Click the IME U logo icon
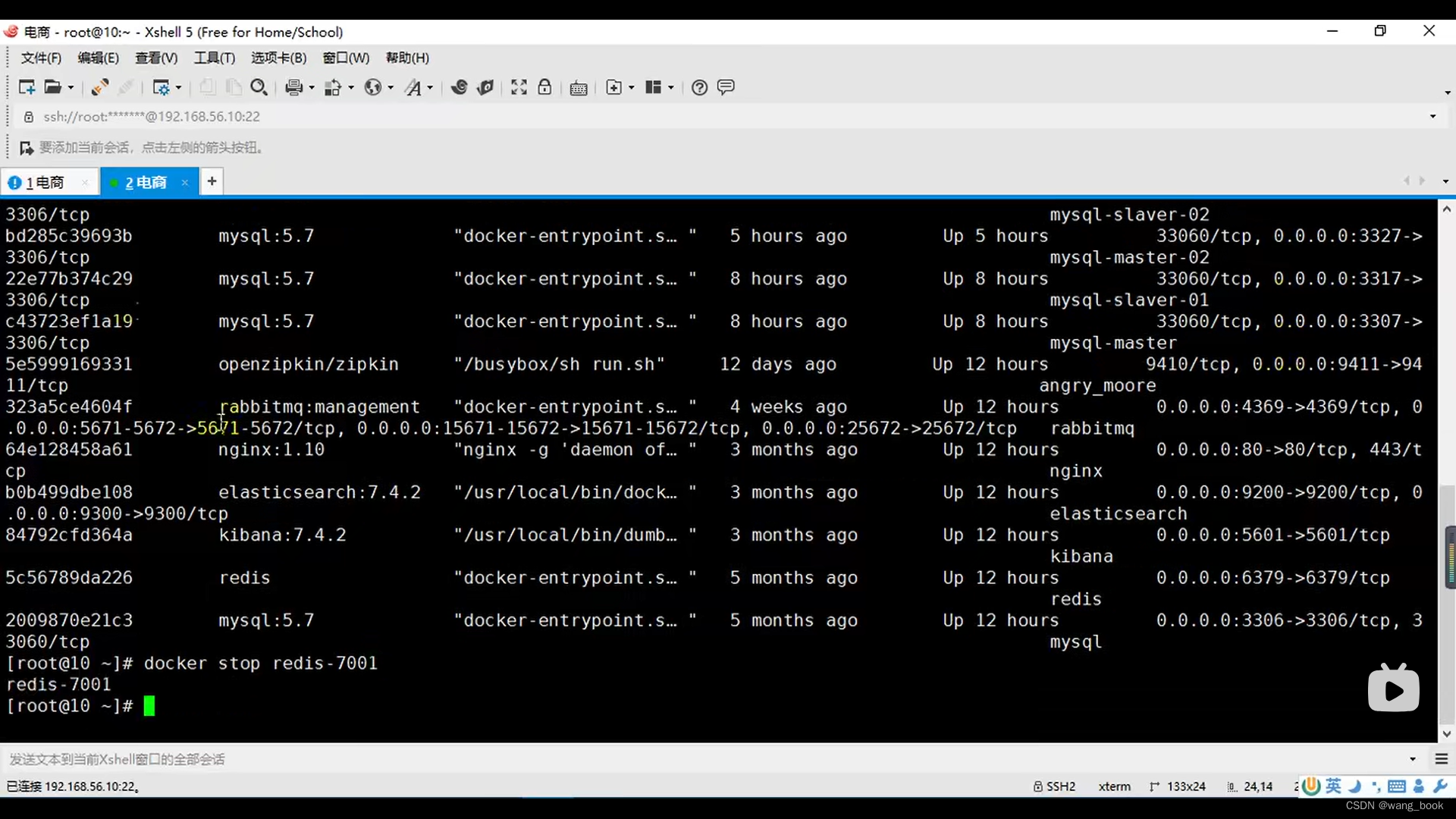 (1311, 786)
